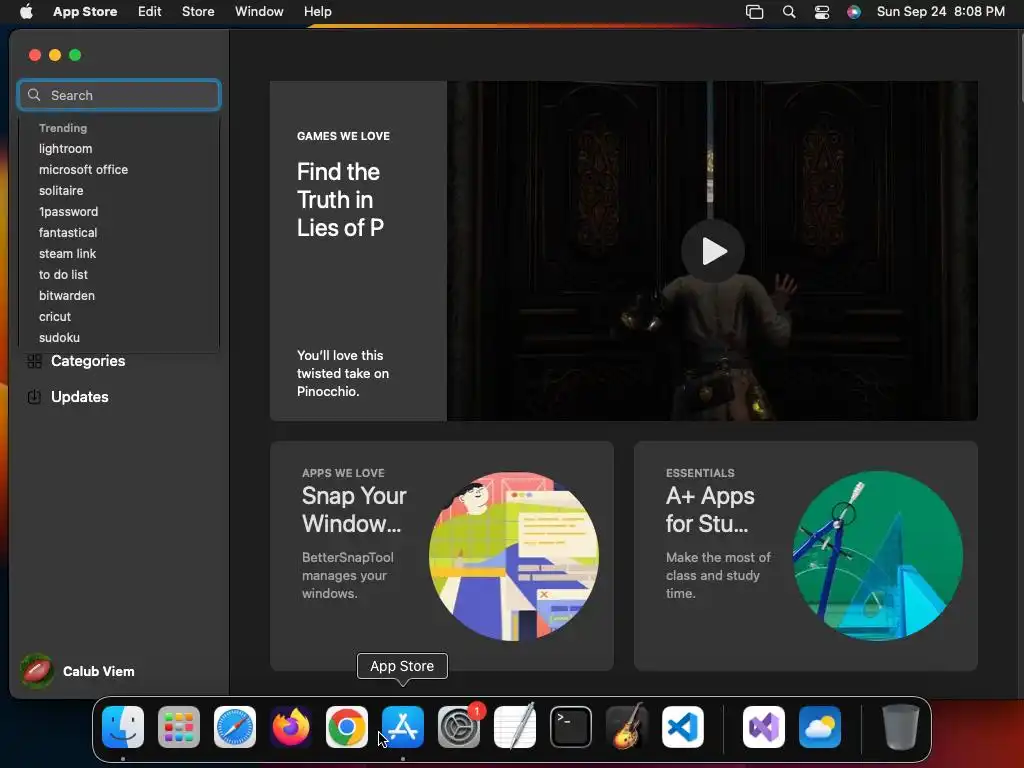Play the Lies of P video

[x=712, y=251]
